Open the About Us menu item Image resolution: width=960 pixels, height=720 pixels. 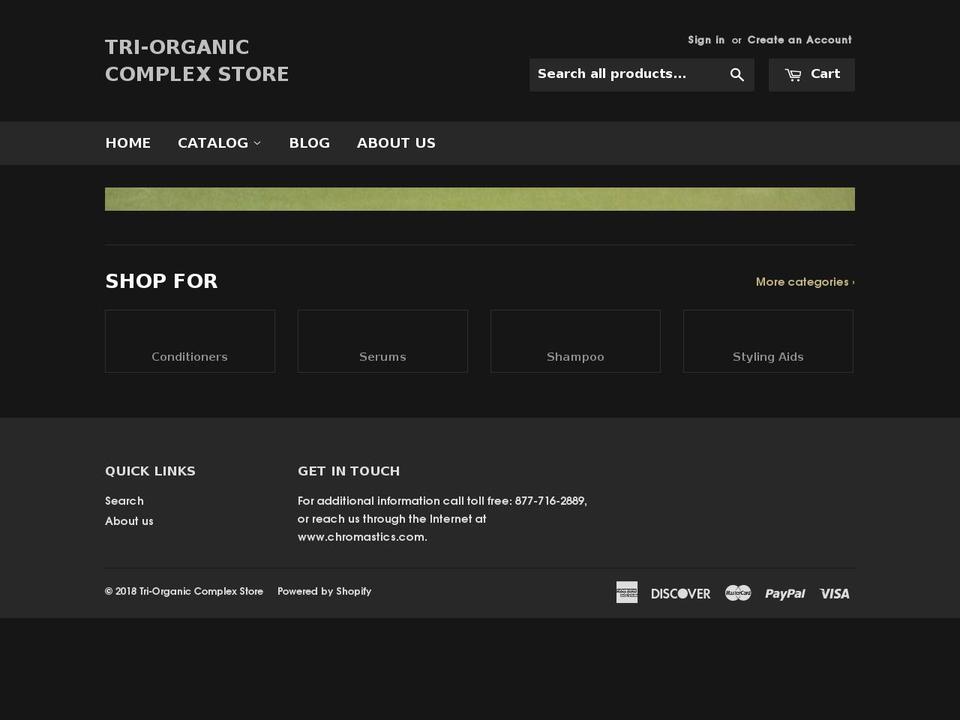coord(396,143)
